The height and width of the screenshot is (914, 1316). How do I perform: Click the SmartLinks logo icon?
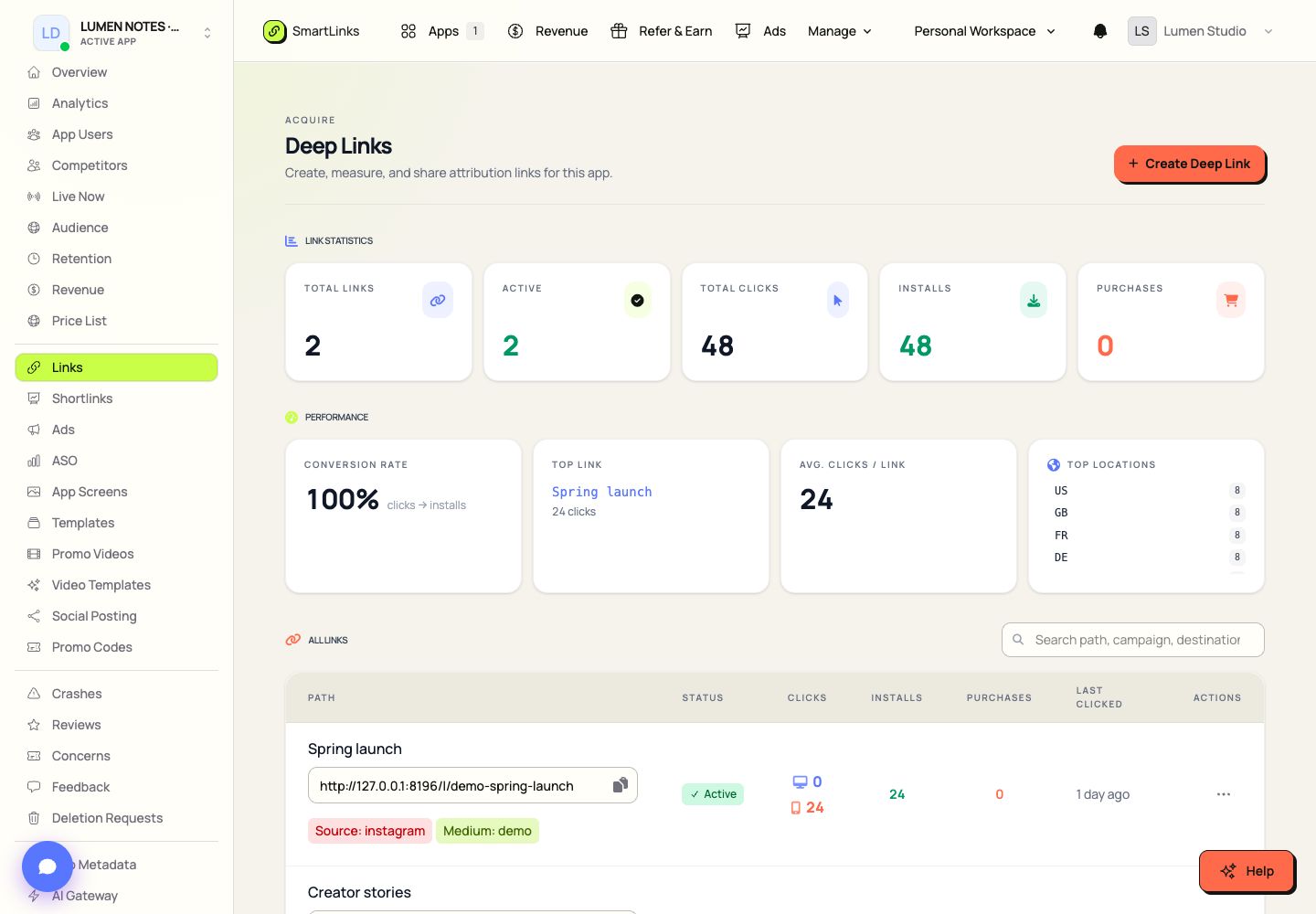[x=274, y=31]
